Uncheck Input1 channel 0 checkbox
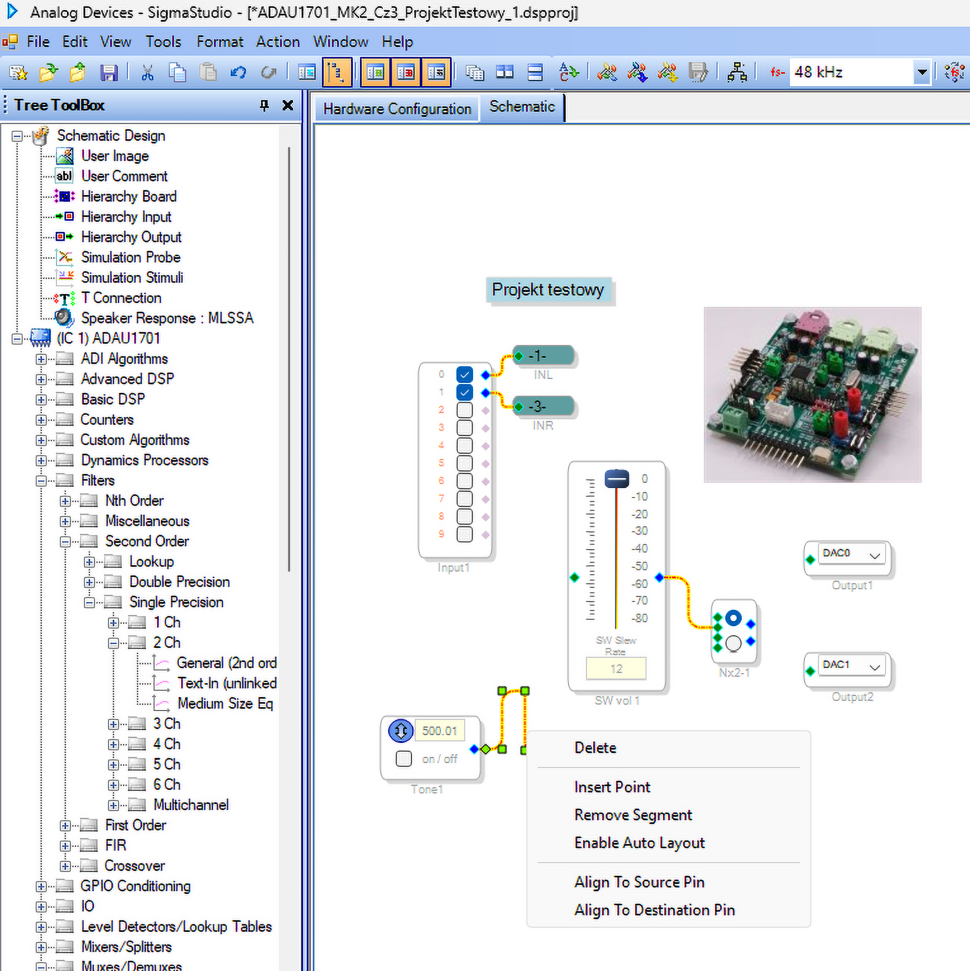 [465, 374]
